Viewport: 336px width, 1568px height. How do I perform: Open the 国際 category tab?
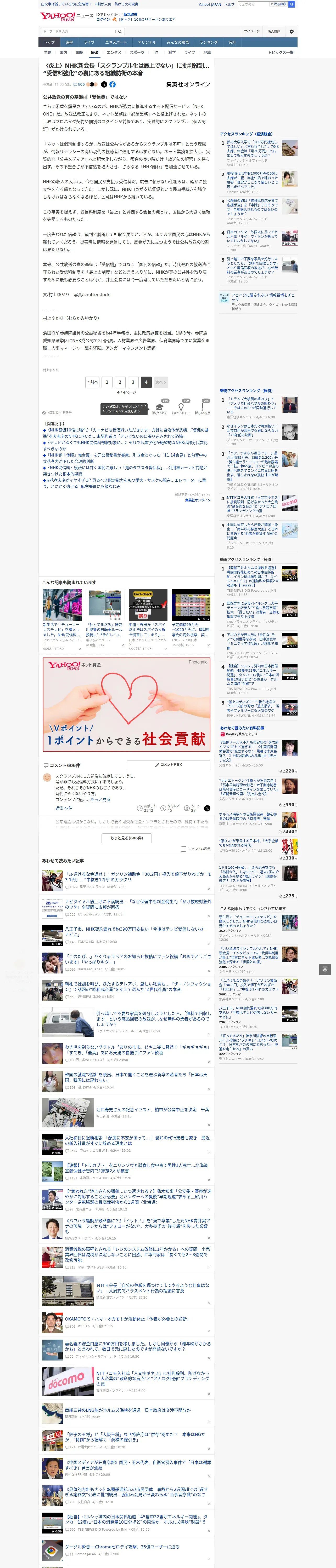[x=79, y=52]
